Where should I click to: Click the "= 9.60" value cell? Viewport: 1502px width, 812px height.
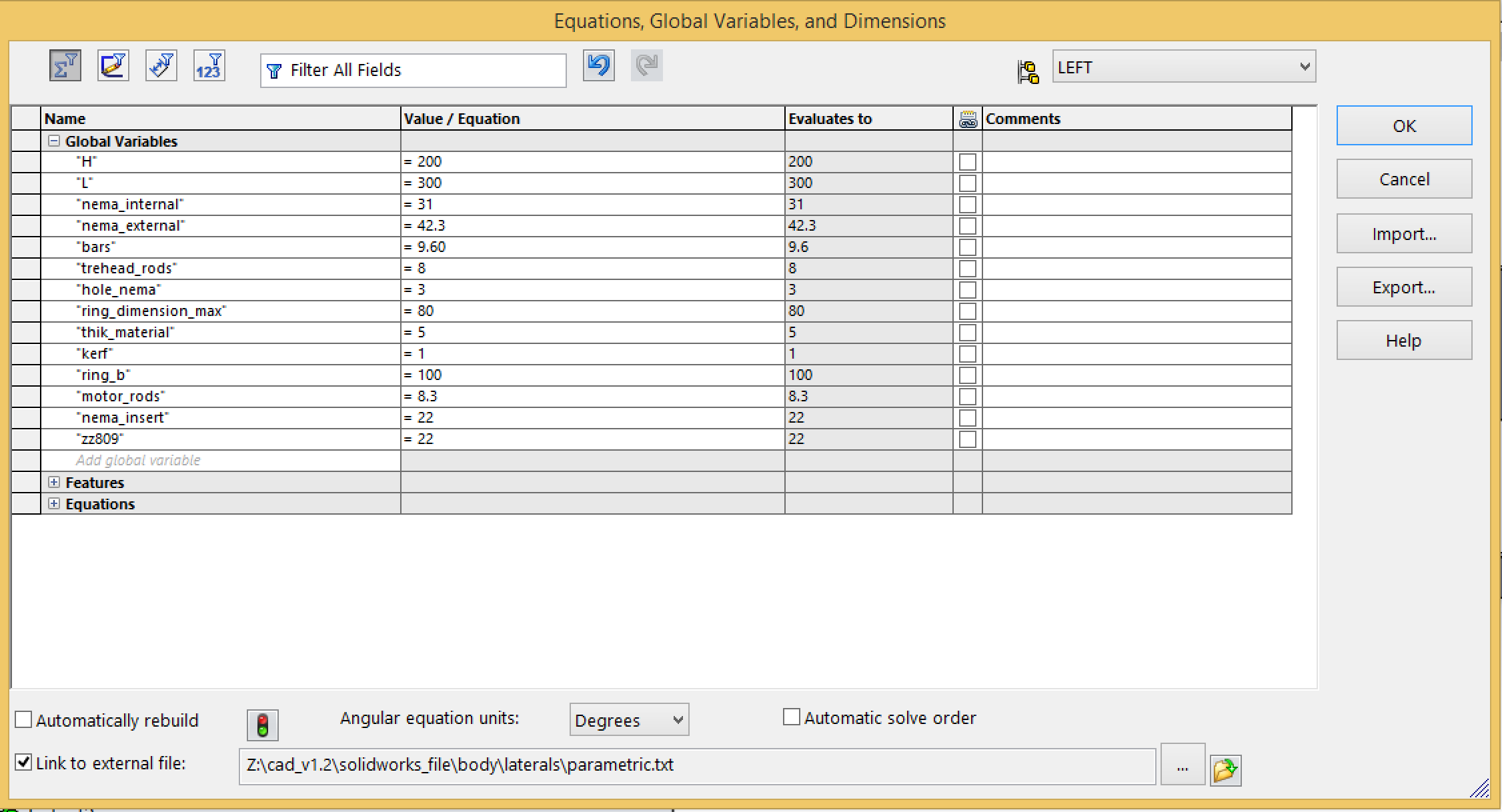tap(593, 247)
